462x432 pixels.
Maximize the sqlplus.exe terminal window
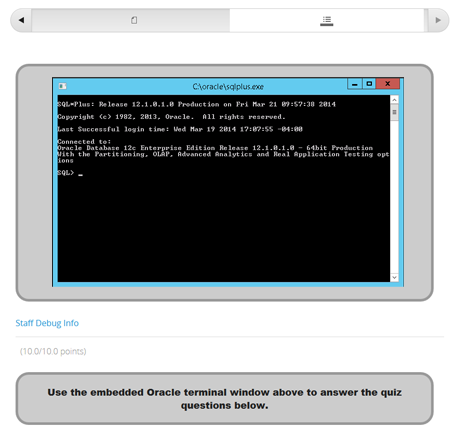[x=369, y=84]
